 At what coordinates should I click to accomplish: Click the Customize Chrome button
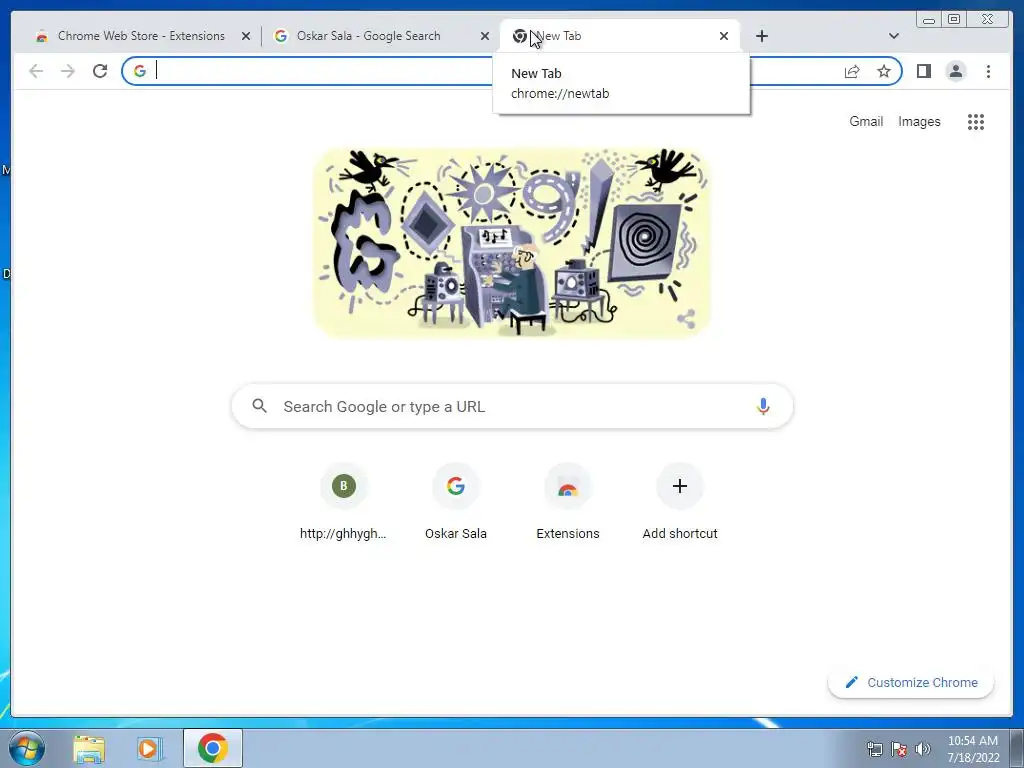911,682
